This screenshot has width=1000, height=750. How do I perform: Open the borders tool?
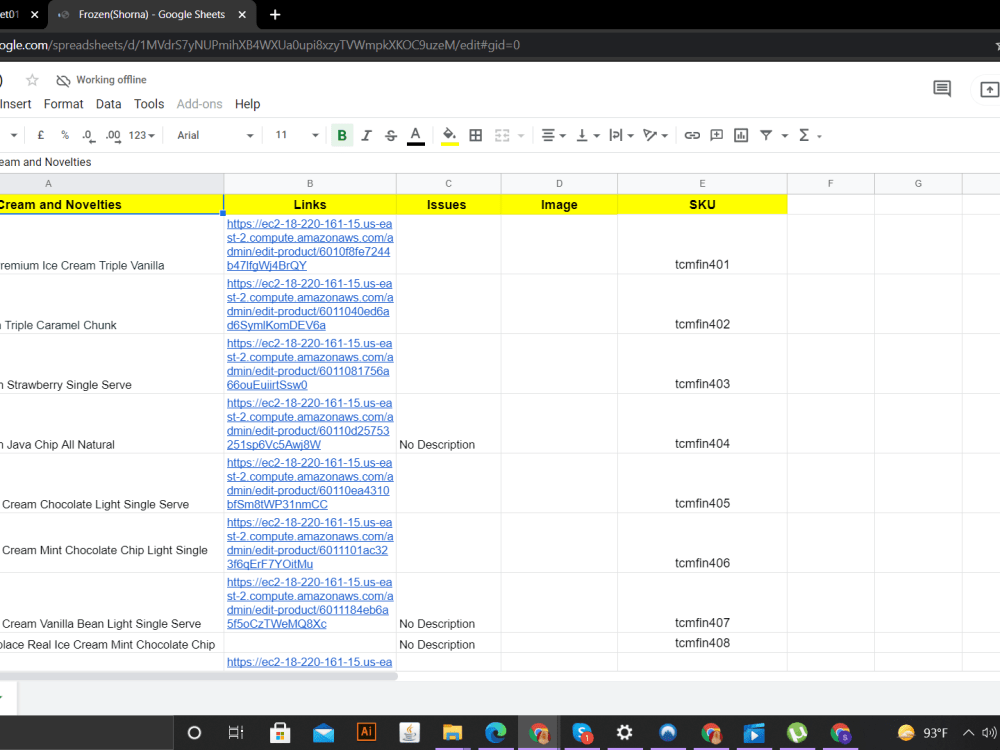pyautogui.click(x=476, y=135)
